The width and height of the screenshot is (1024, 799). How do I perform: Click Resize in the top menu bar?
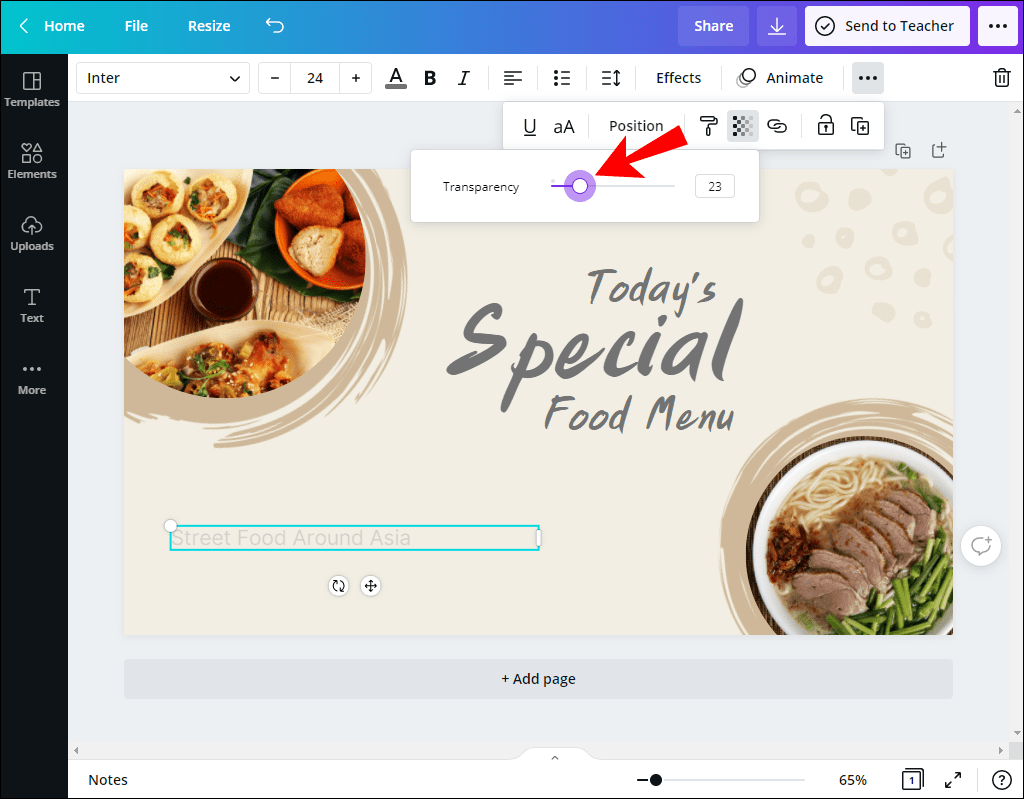tap(208, 26)
